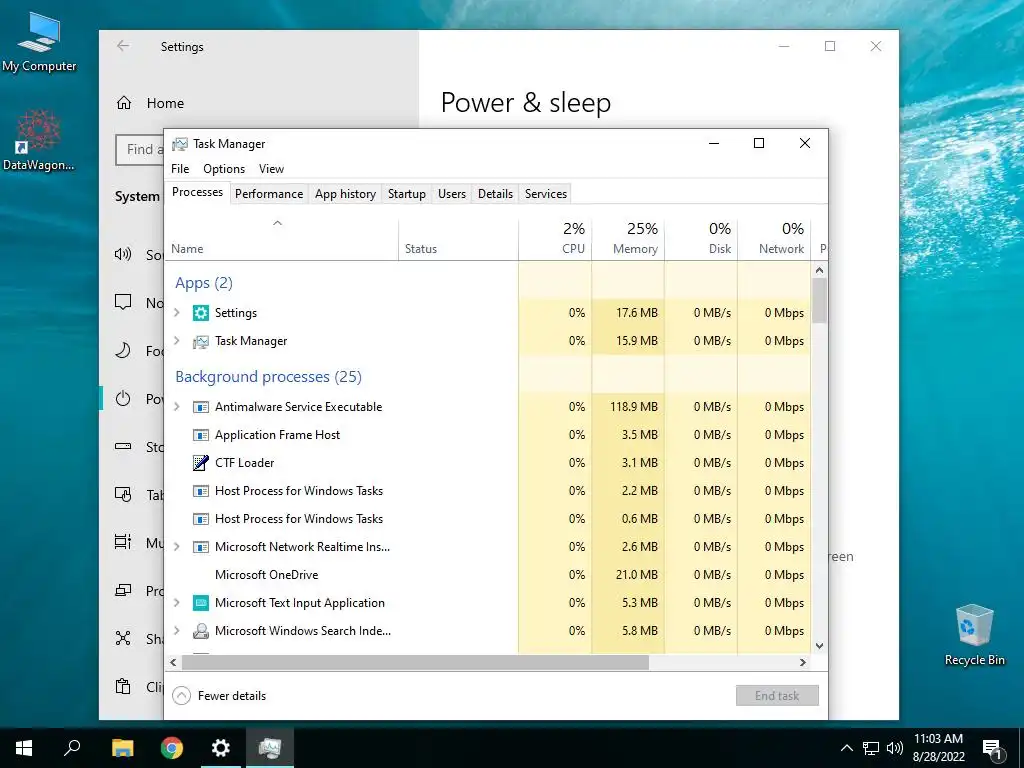Click the End task button
This screenshot has height=768, width=1024.
[x=777, y=696]
